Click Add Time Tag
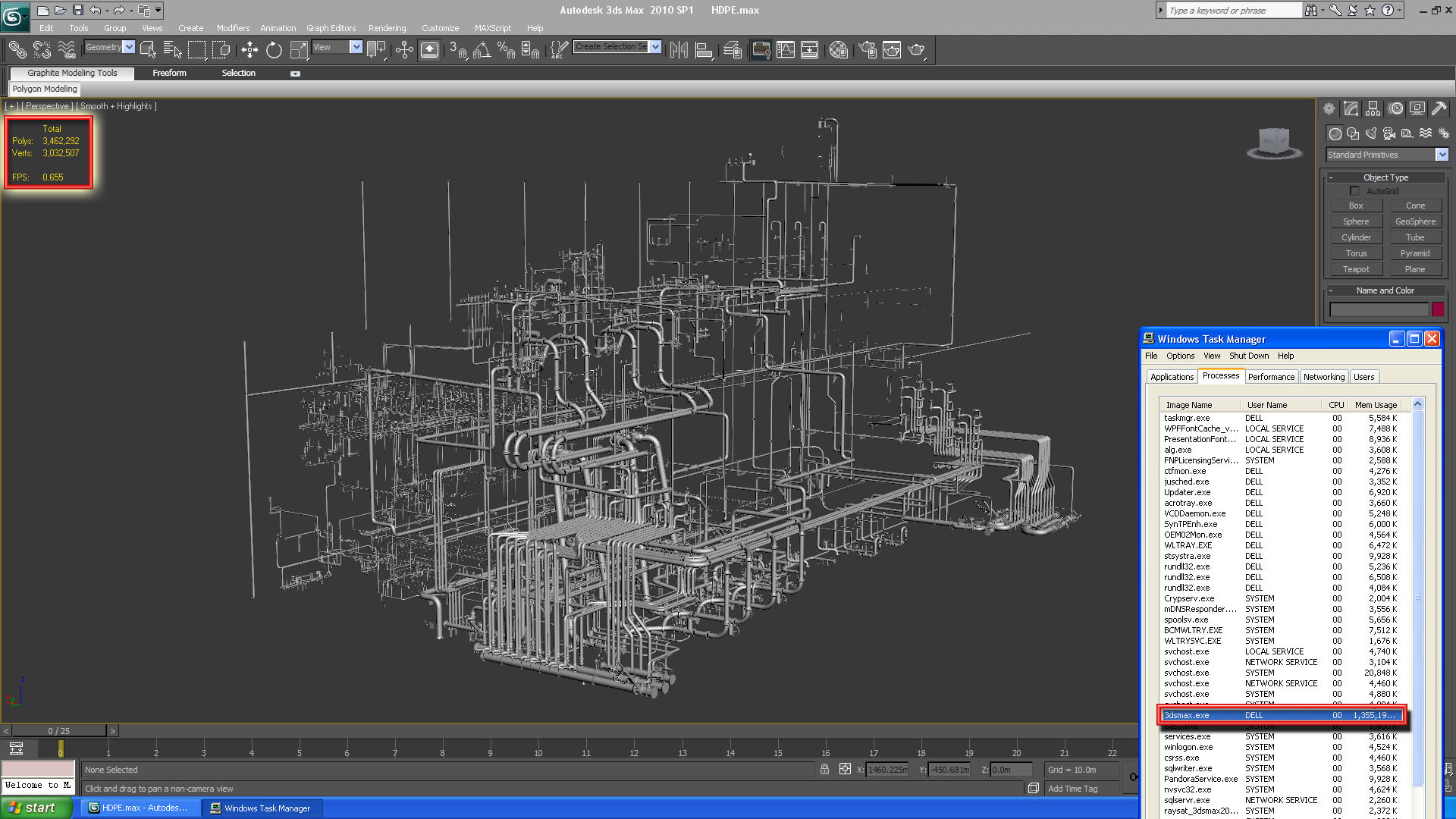The width and height of the screenshot is (1456, 819). pos(1072,789)
